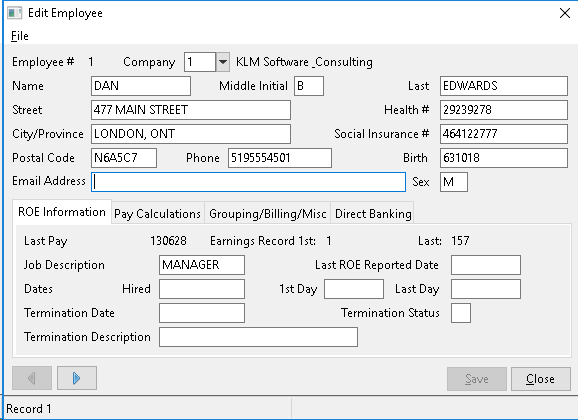
Task: Click the Last ROE Reported Date field
Action: pos(486,265)
